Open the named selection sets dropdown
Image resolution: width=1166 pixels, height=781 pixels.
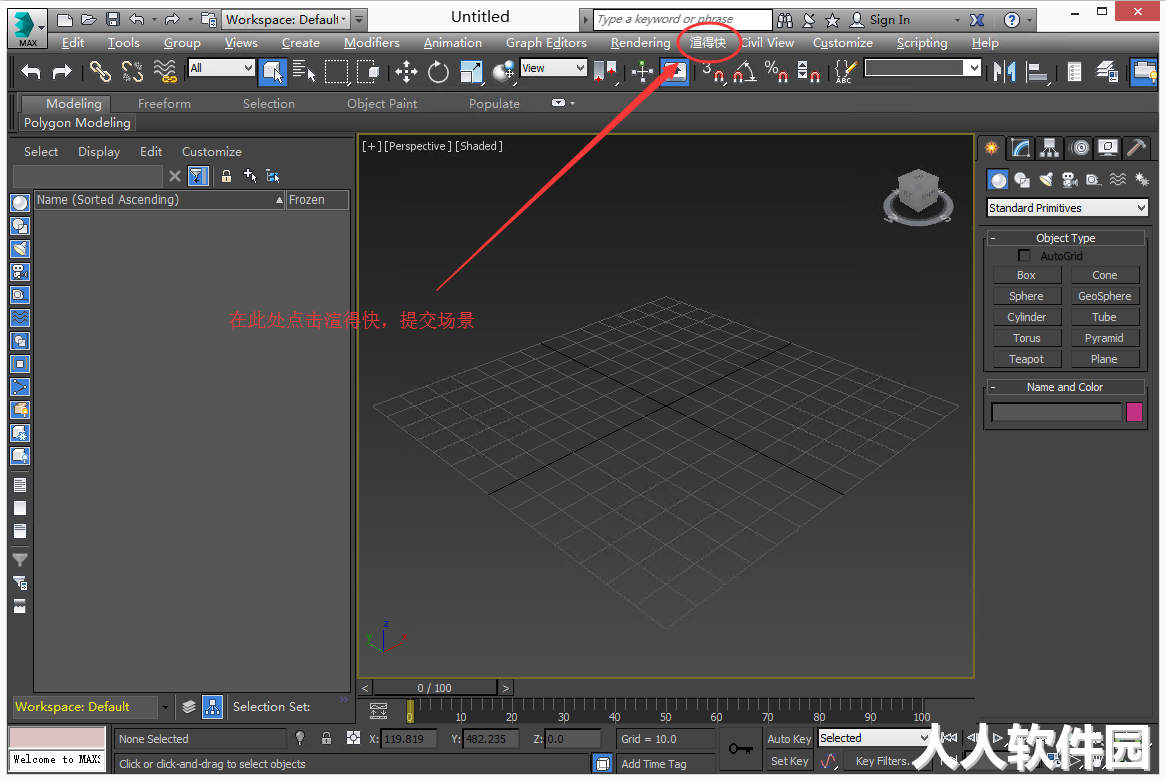[923, 68]
